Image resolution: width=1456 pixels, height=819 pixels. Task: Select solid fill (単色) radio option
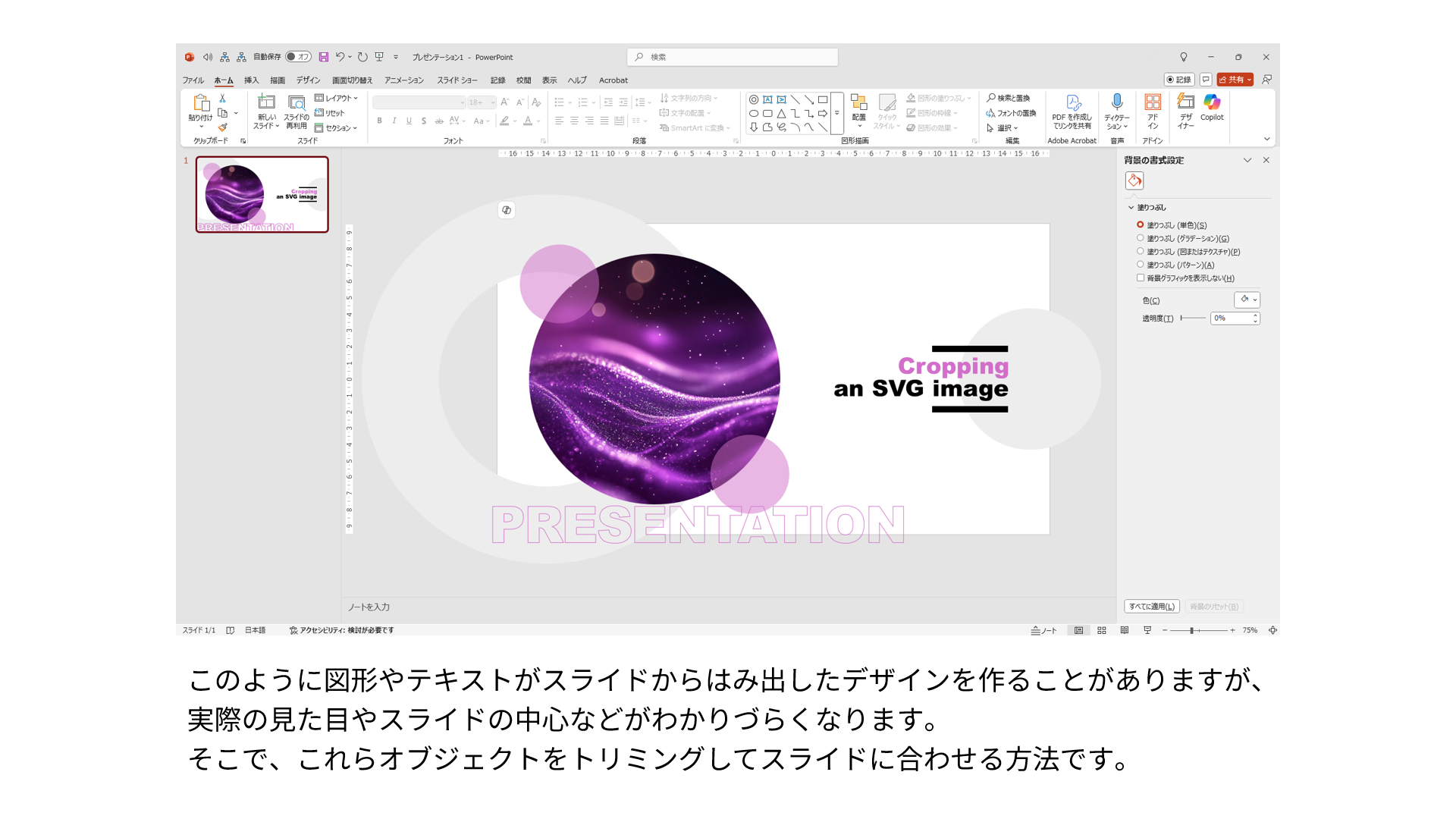1140,224
